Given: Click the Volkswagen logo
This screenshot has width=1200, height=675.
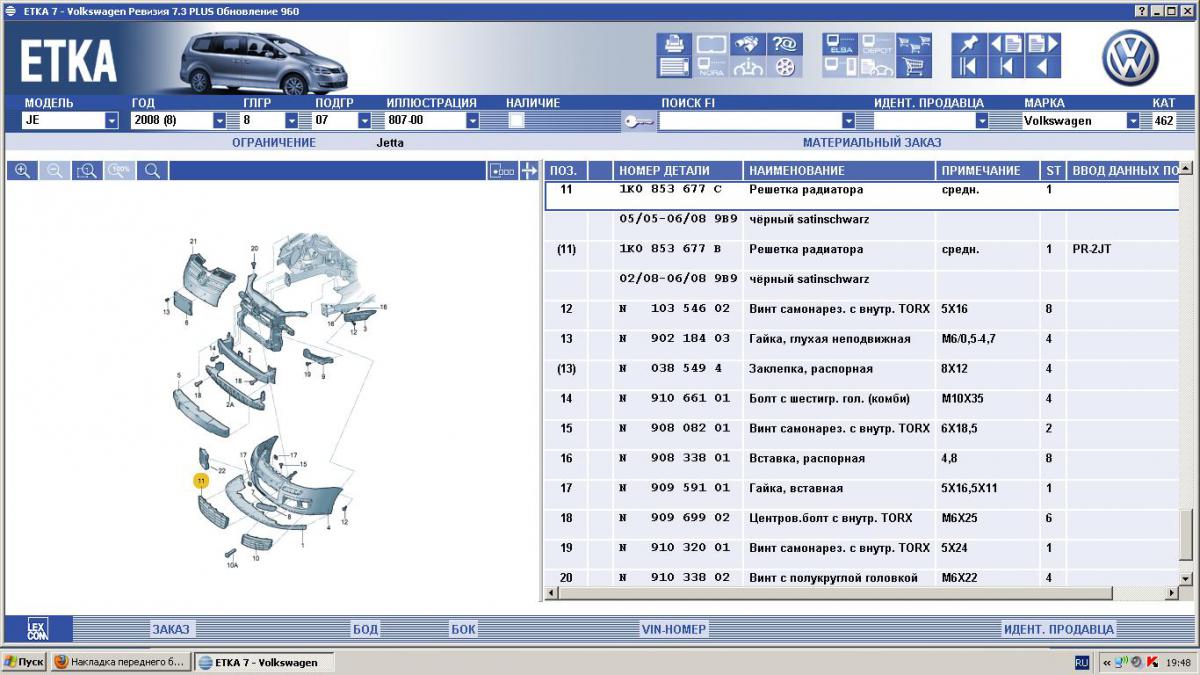Looking at the screenshot, I should pyautogui.click(x=1130, y=57).
